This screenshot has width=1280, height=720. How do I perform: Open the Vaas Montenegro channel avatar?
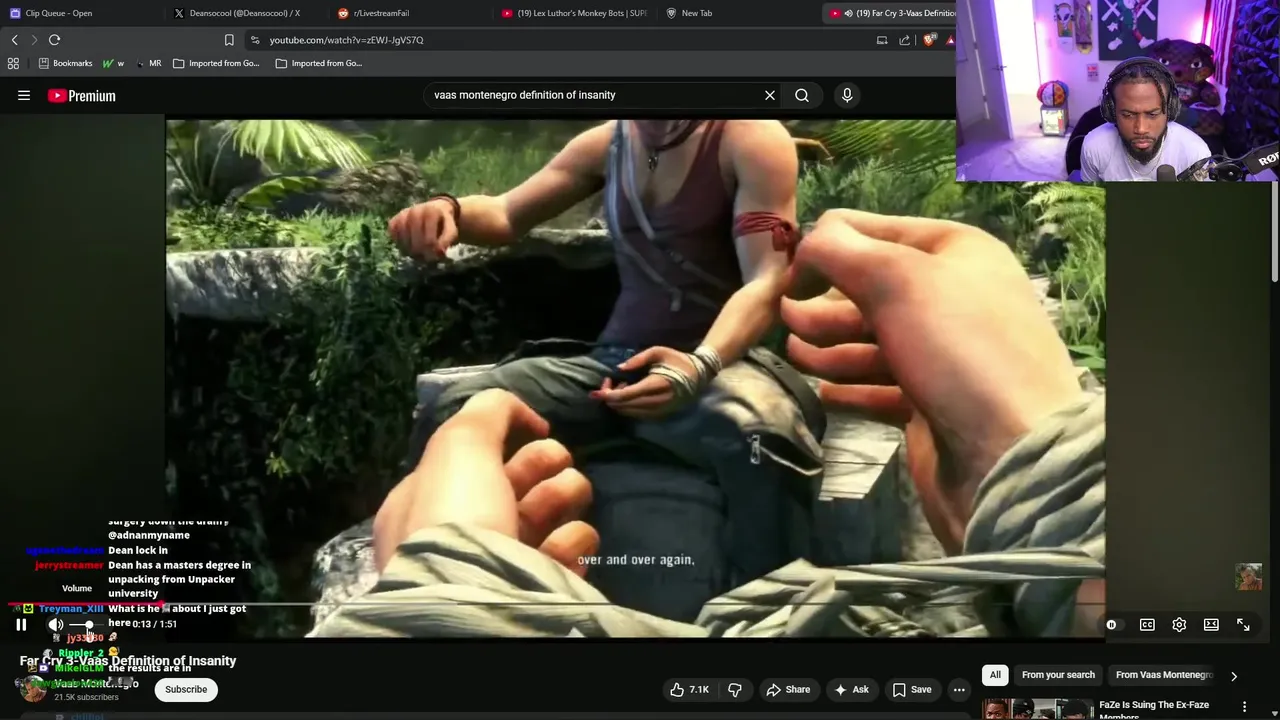click(x=33, y=689)
